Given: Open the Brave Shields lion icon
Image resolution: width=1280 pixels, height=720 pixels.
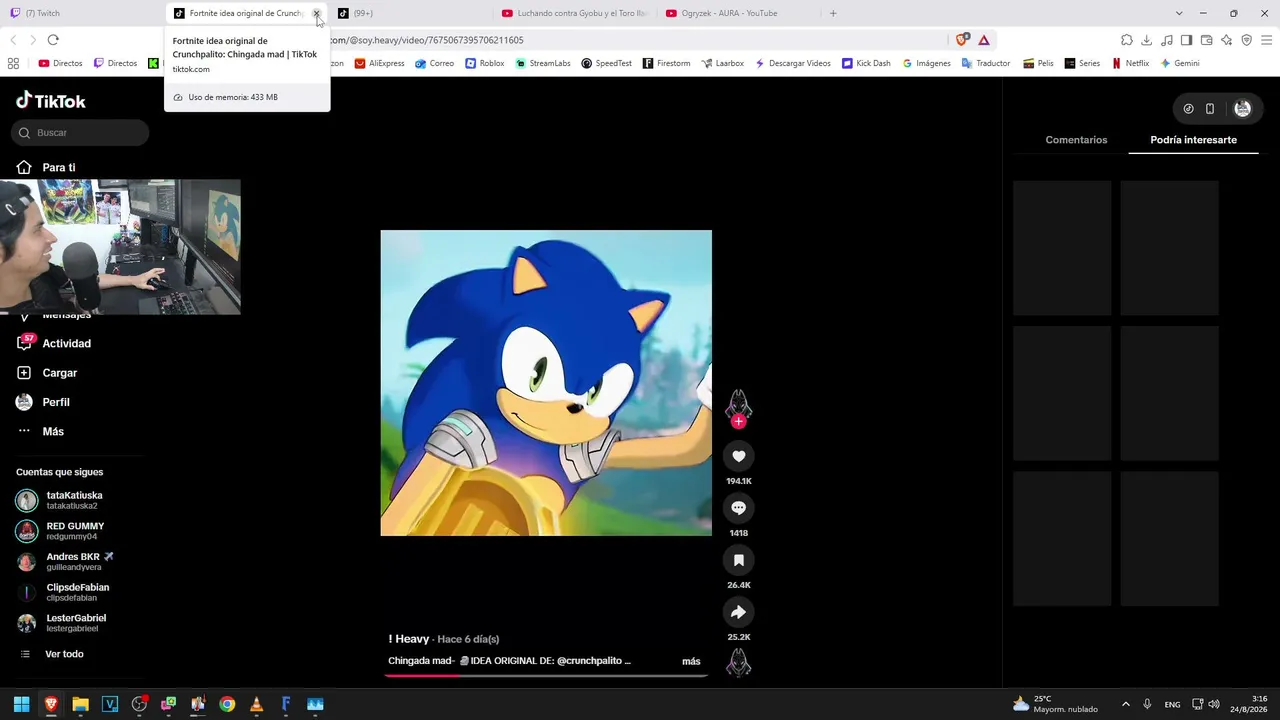Looking at the screenshot, I should [x=962, y=40].
